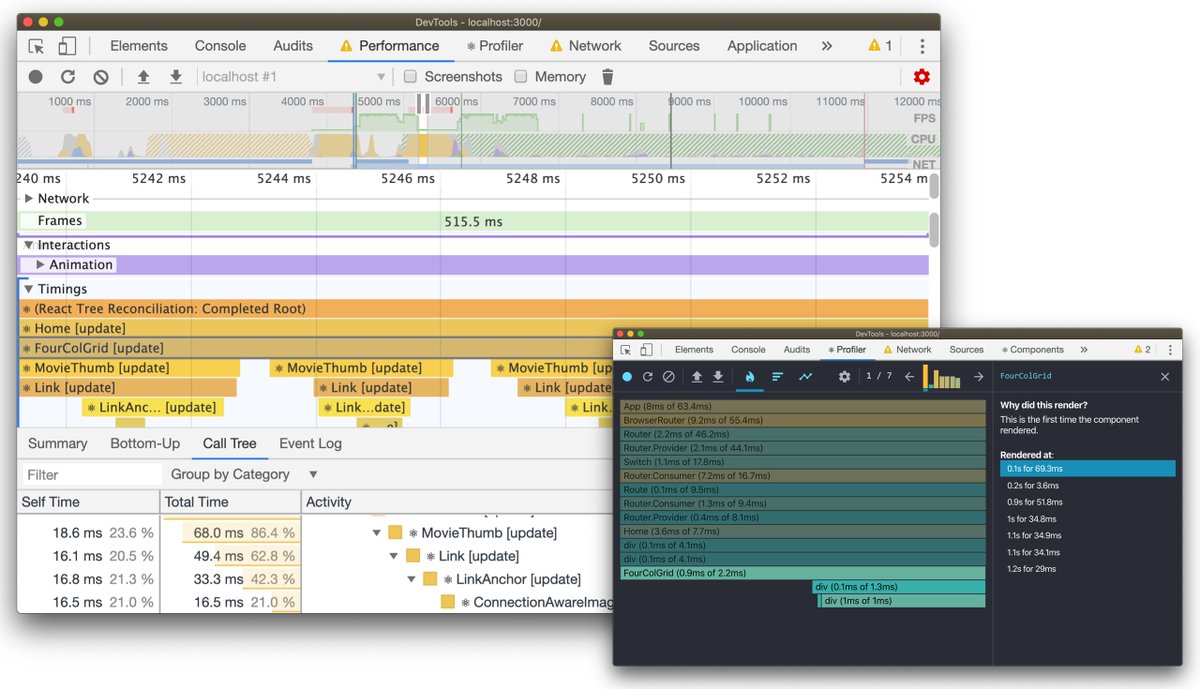Image resolution: width=1200 pixels, height=689 pixels.
Task: Select the Router.Consumer (7.2ms of 16.7ms) bar
Action: (x=802, y=476)
